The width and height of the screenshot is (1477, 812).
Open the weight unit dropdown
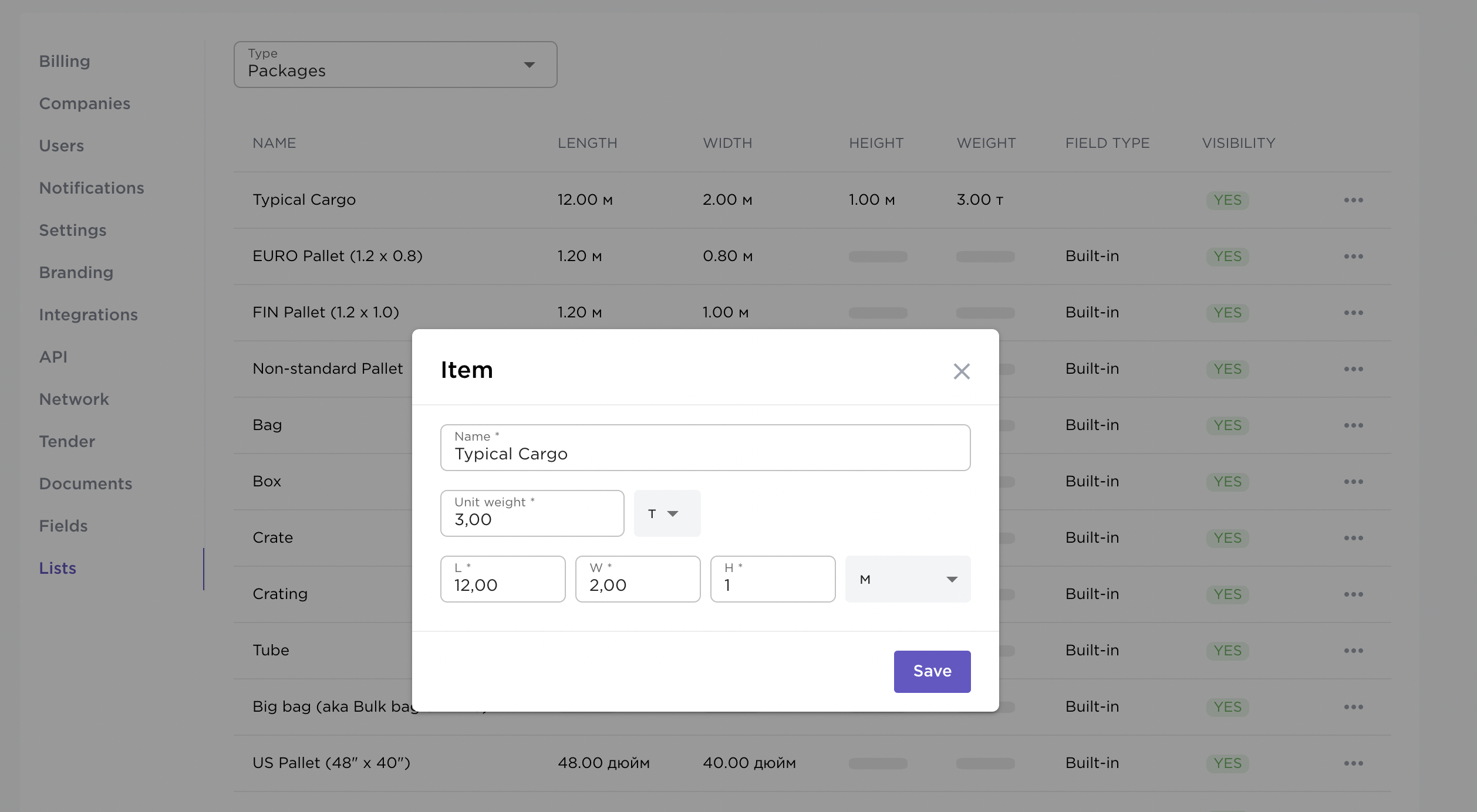[x=667, y=513]
